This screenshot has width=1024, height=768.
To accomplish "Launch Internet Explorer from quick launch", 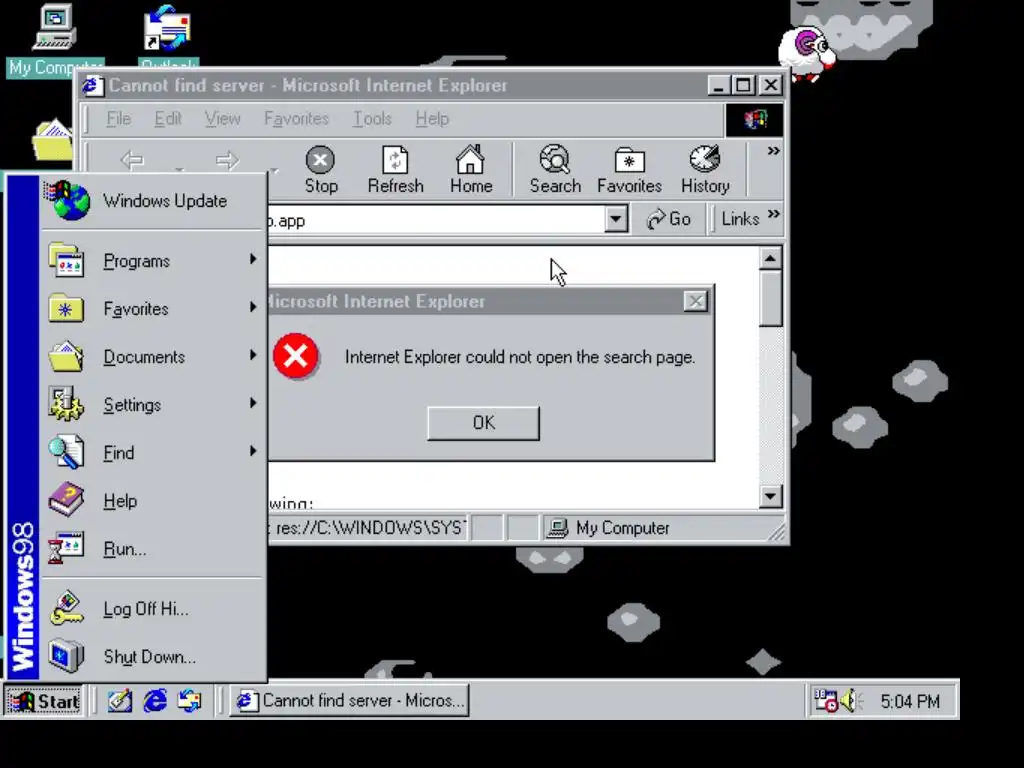I will (155, 701).
